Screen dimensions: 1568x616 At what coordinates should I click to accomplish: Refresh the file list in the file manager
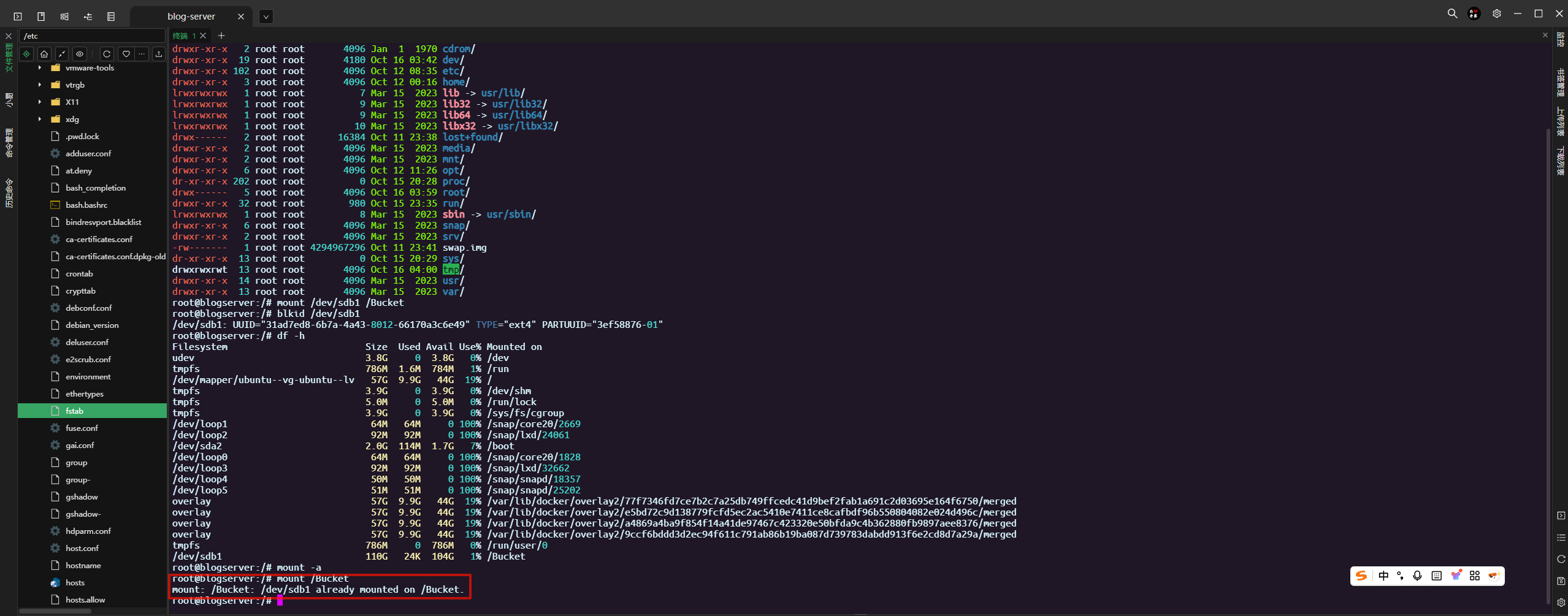point(107,54)
